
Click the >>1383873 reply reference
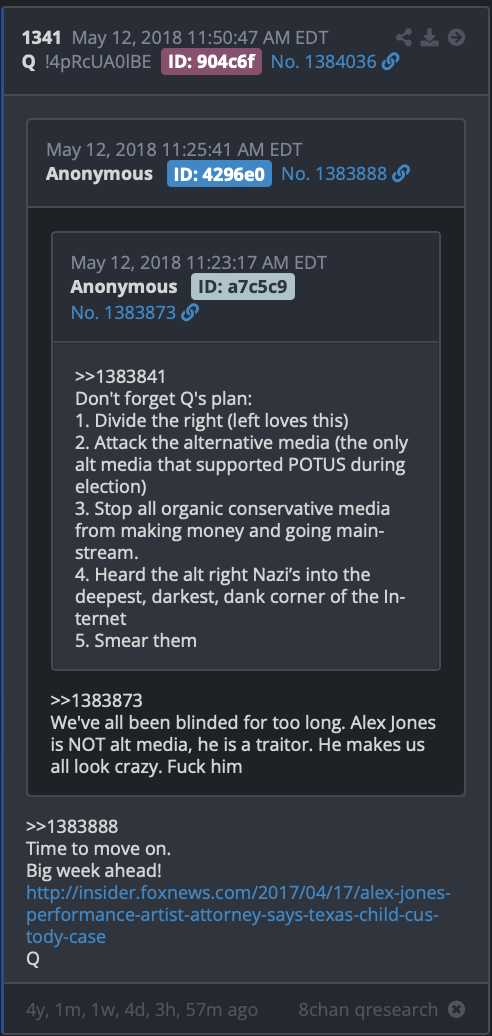tap(96, 700)
